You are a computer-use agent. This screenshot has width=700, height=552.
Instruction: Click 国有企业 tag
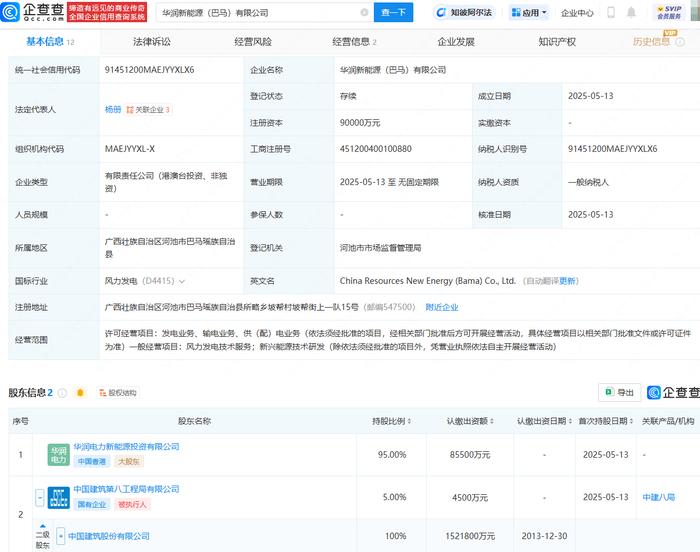[92, 504]
